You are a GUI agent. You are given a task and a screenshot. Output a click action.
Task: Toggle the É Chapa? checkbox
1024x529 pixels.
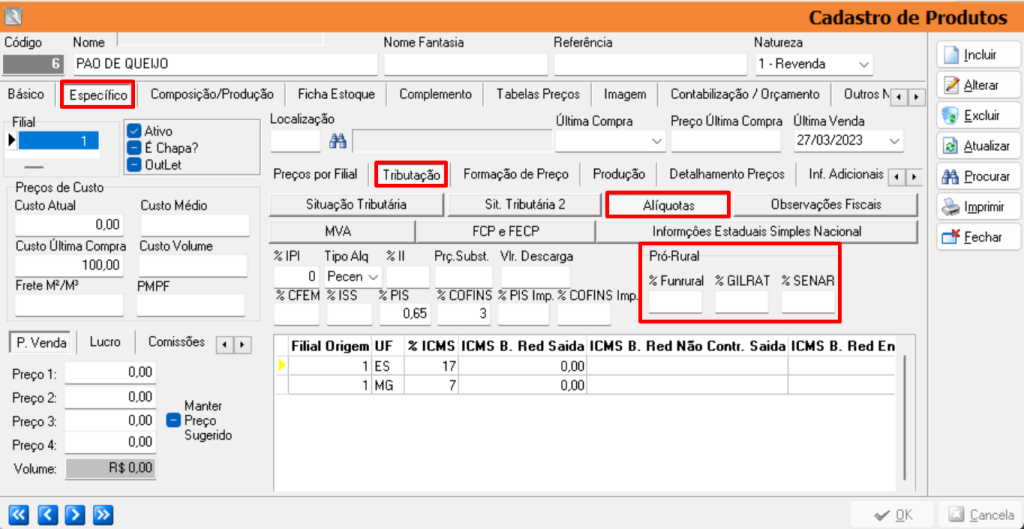134,148
